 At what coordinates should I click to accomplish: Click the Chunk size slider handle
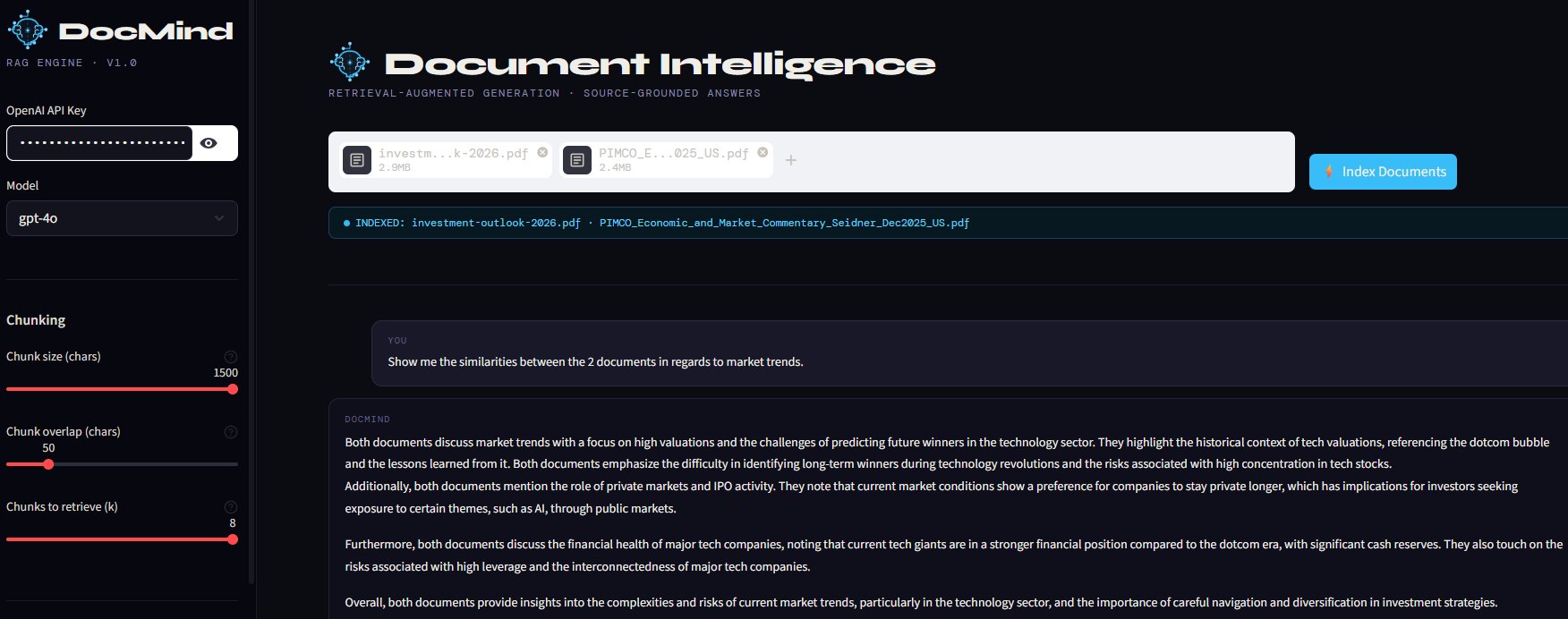pos(233,389)
